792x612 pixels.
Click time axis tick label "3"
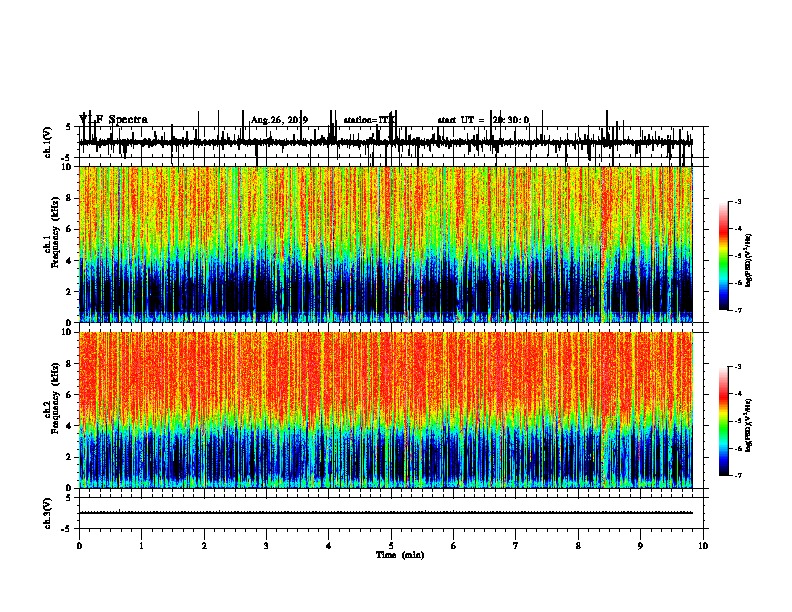click(x=266, y=546)
